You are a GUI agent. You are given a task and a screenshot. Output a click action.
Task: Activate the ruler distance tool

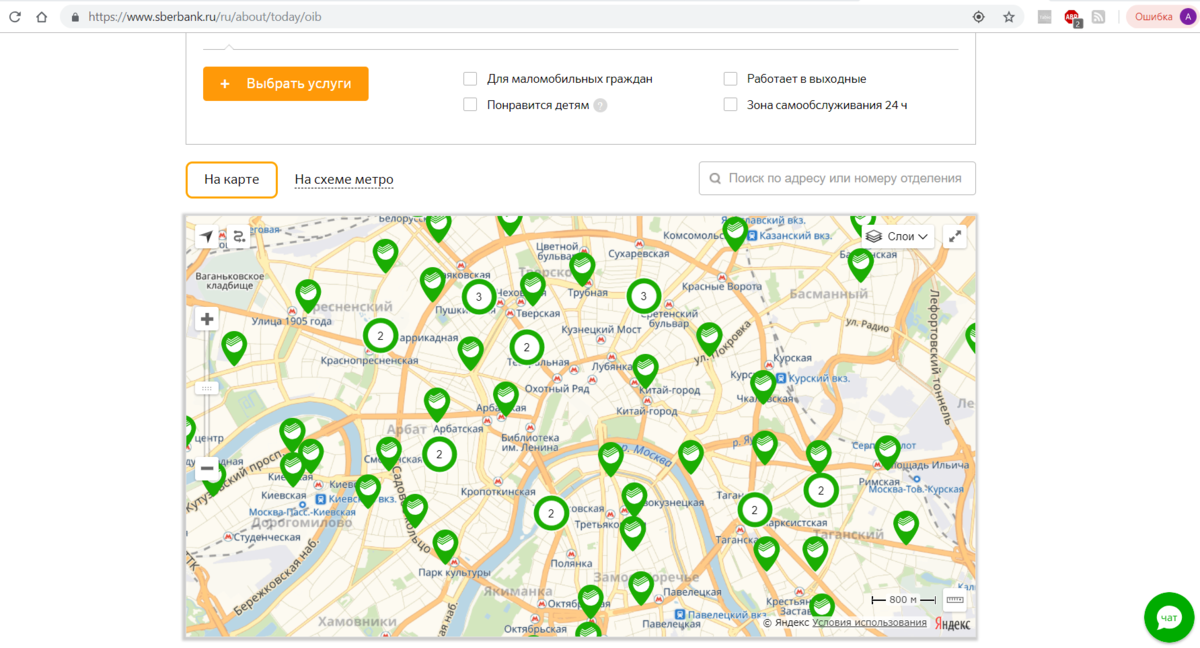954,600
